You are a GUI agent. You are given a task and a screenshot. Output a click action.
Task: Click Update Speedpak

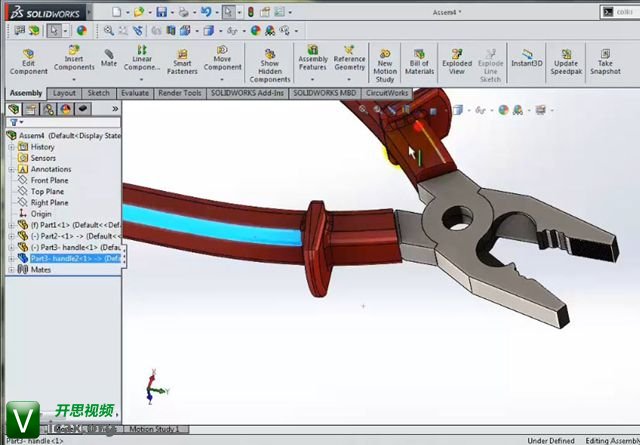tap(566, 62)
